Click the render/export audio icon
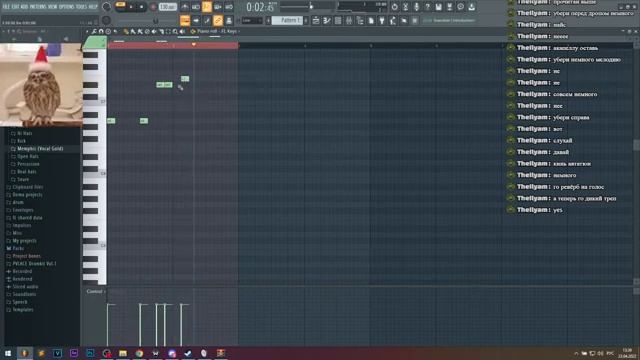Viewport: 640px width, 360px height. tap(449, 7)
